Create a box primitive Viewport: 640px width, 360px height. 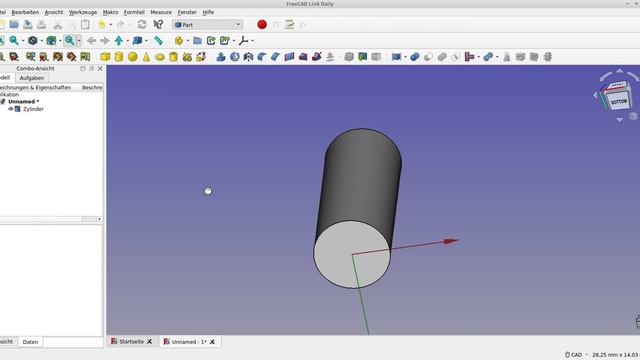tap(105, 57)
